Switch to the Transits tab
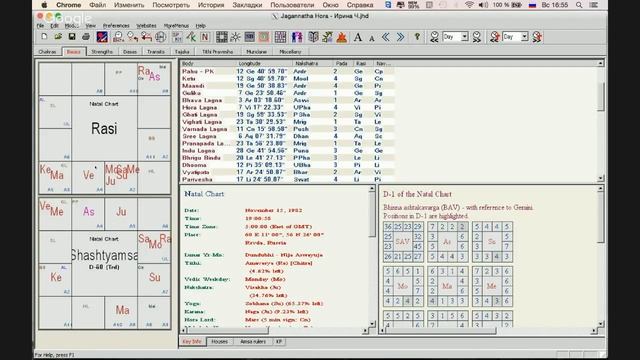Screen dimensions: 640x360 point(156,52)
